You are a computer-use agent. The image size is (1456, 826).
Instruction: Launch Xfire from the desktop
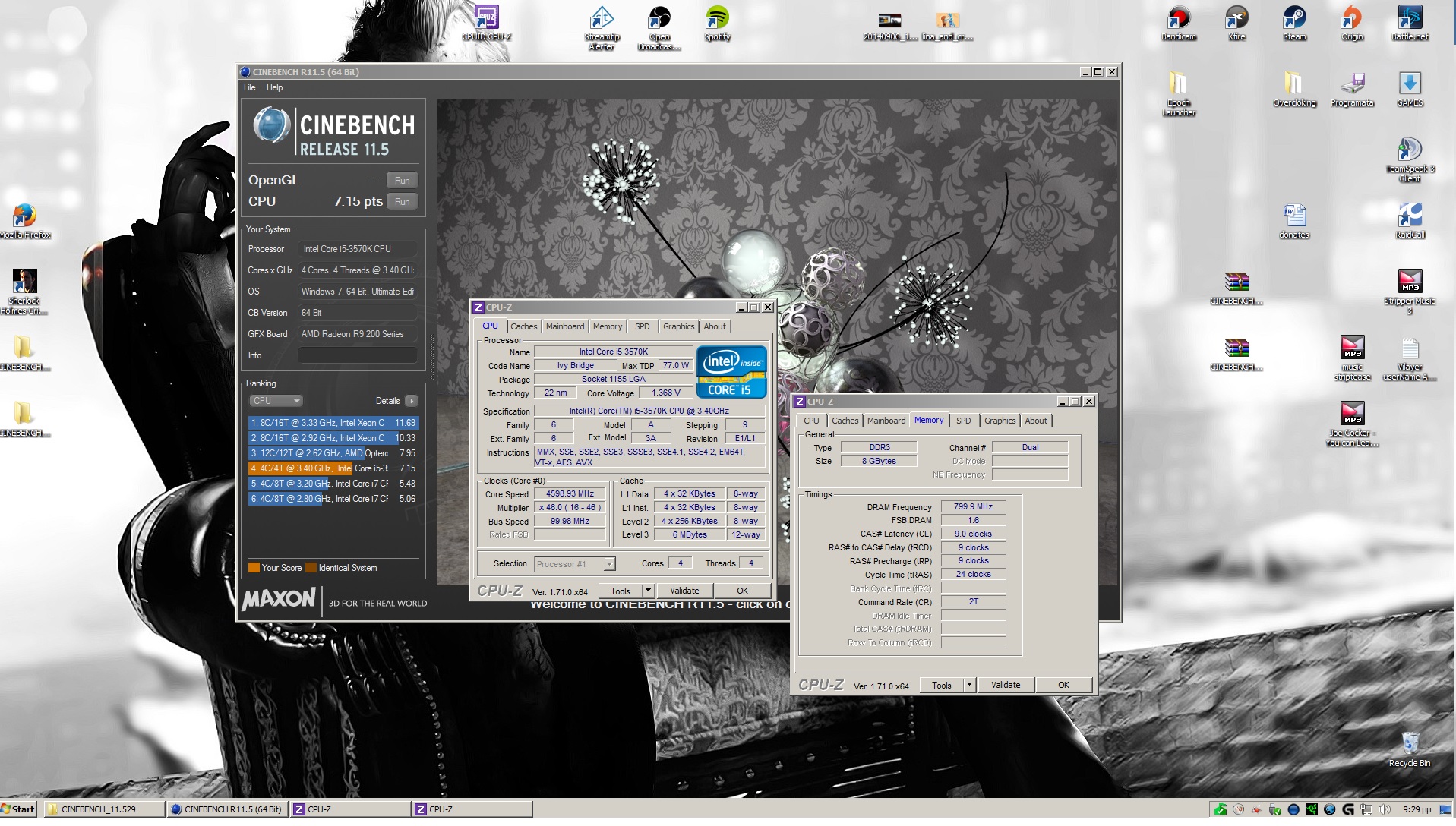1236,23
